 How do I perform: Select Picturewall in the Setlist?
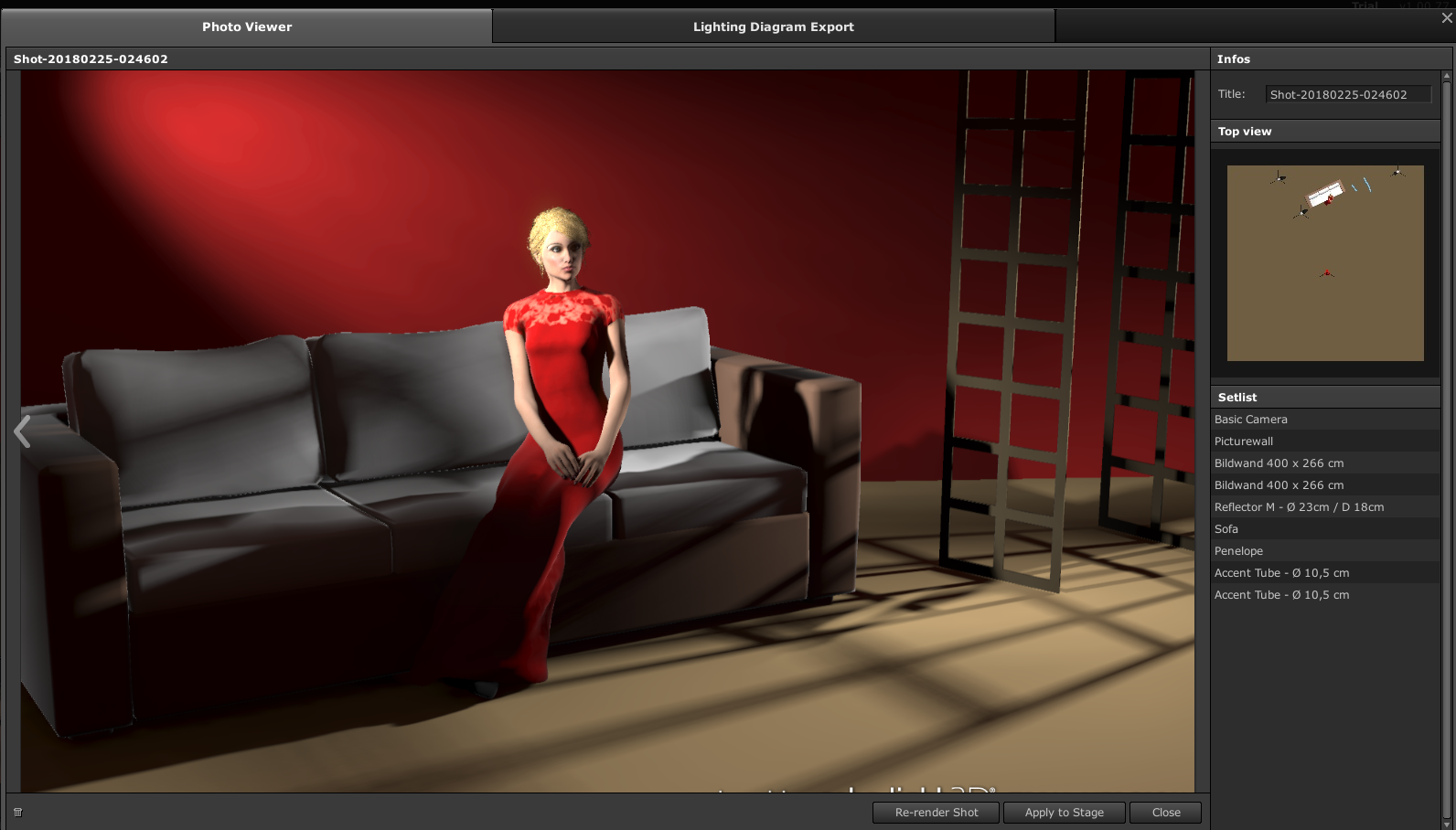click(x=1243, y=442)
